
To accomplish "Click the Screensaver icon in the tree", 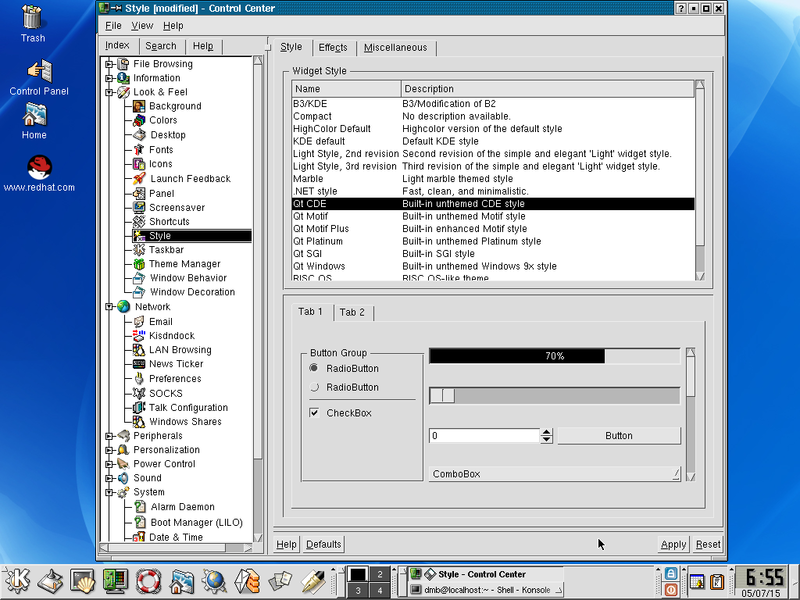I will point(139,207).
